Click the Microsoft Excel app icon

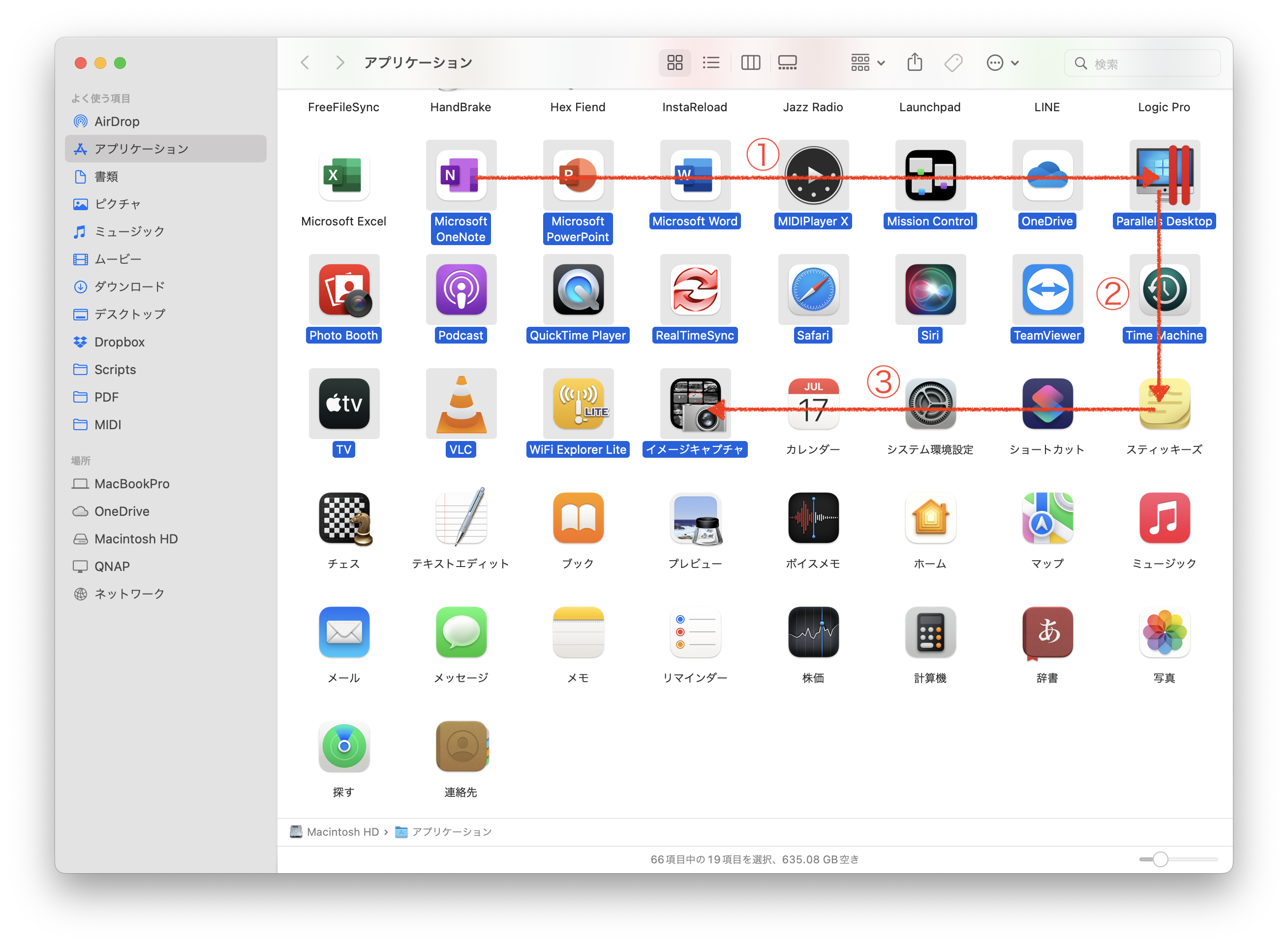(343, 175)
